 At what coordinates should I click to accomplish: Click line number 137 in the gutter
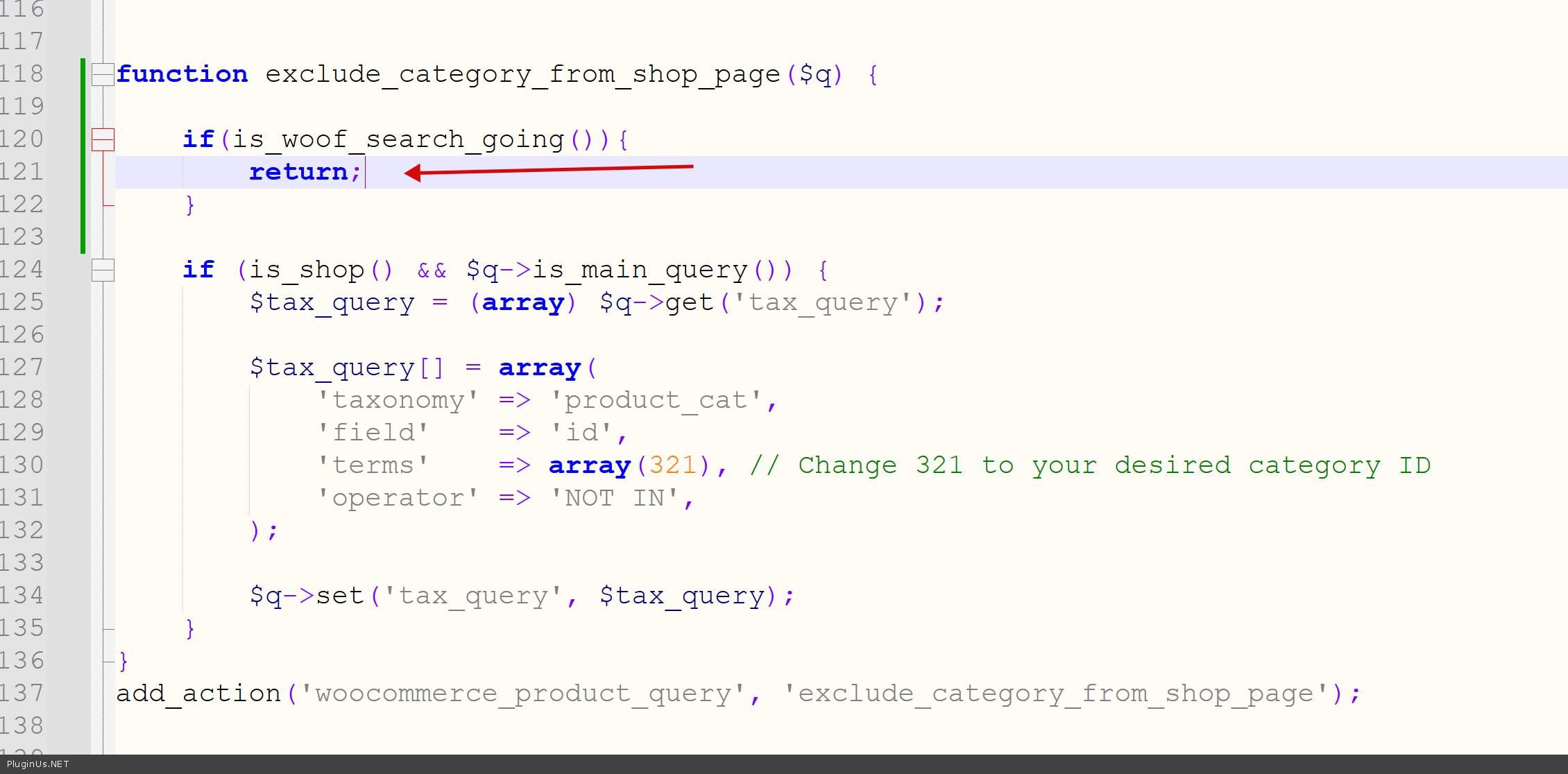22,693
